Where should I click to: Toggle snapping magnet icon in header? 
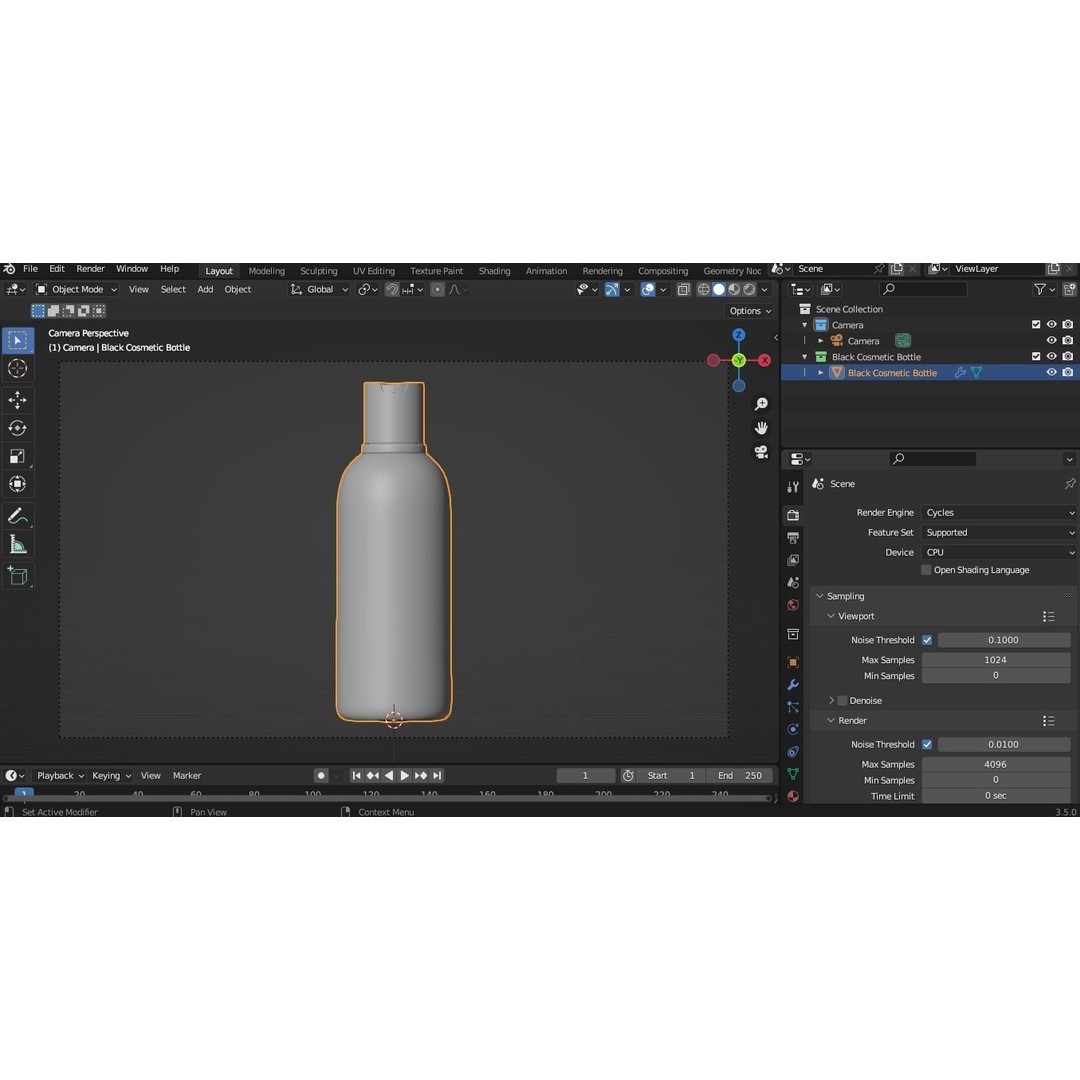point(391,290)
